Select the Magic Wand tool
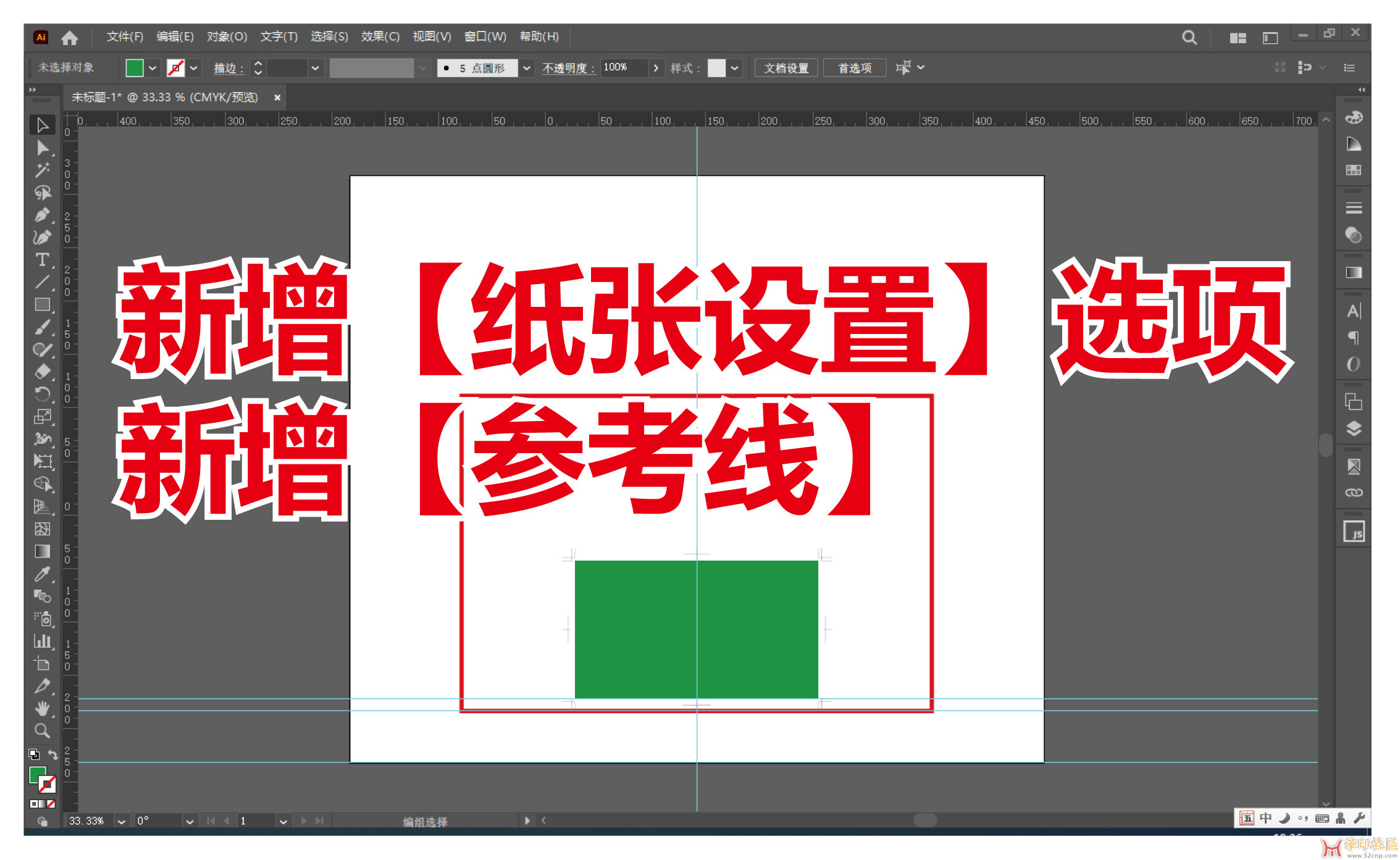This screenshot has height=860, width=1400. [42, 170]
